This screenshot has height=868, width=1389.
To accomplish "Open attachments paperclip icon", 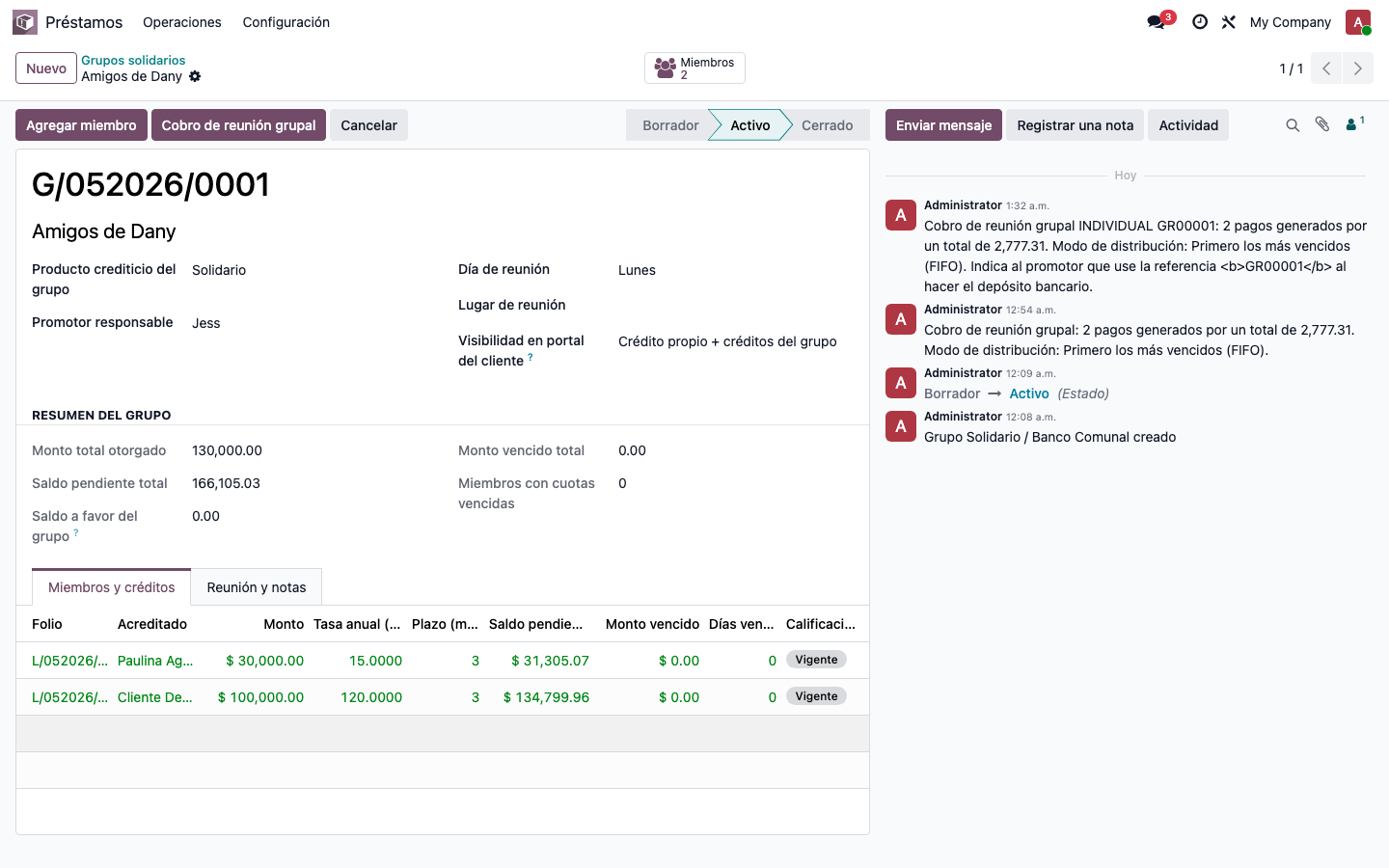I will [x=1322, y=124].
